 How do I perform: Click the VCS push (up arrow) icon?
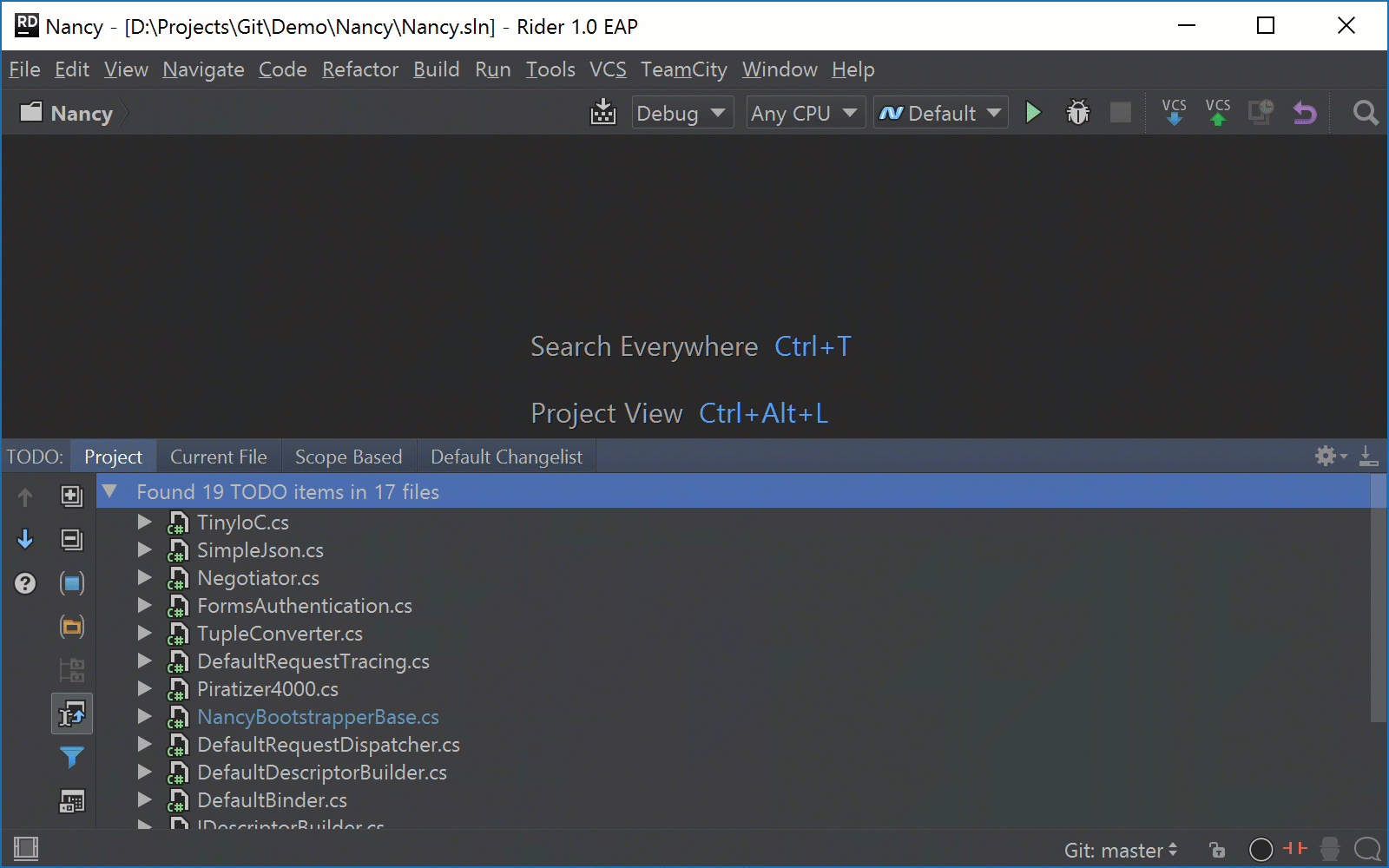click(x=1217, y=112)
